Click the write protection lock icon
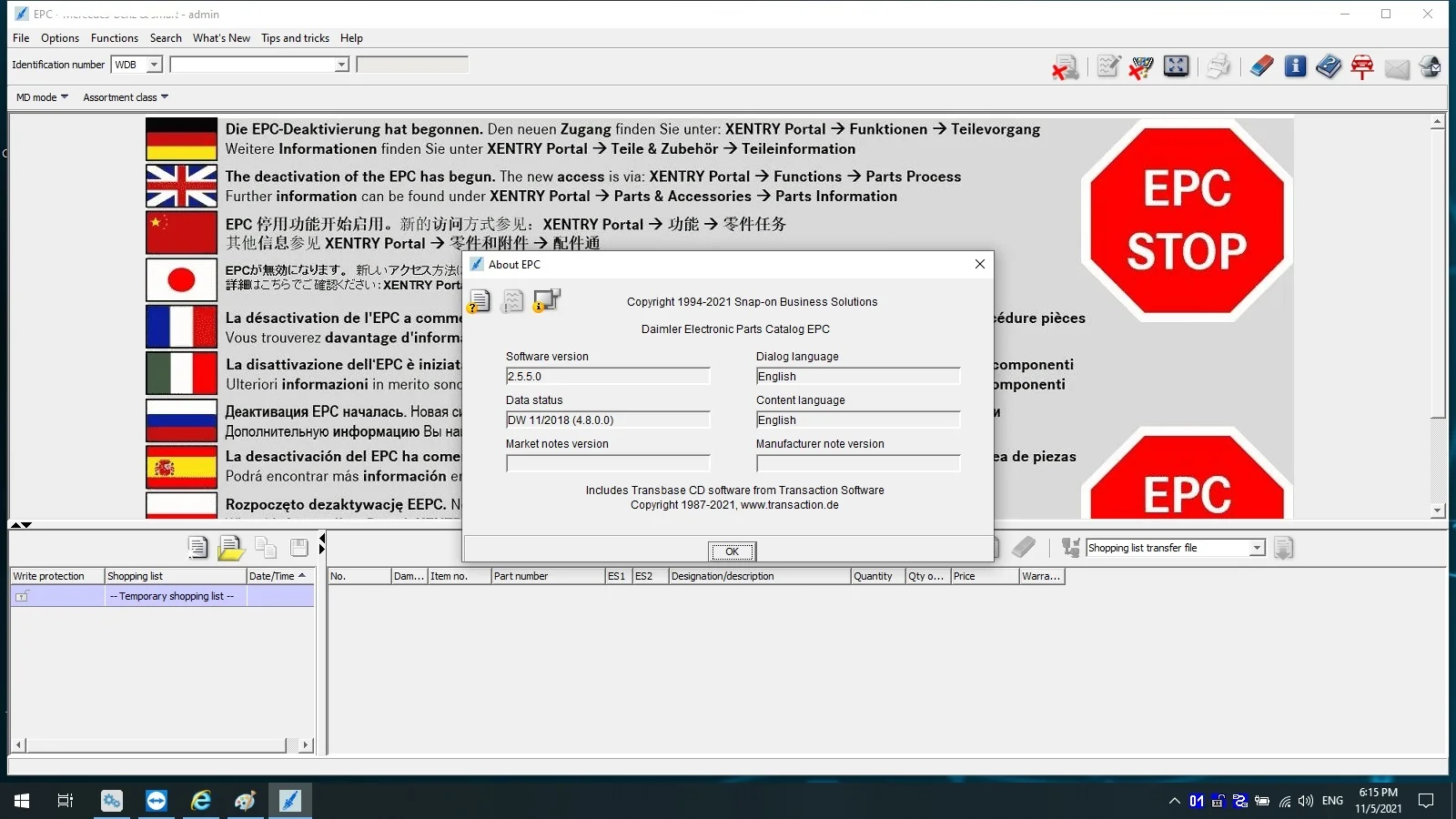This screenshot has height=819, width=1456. click(x=22, y=596)
